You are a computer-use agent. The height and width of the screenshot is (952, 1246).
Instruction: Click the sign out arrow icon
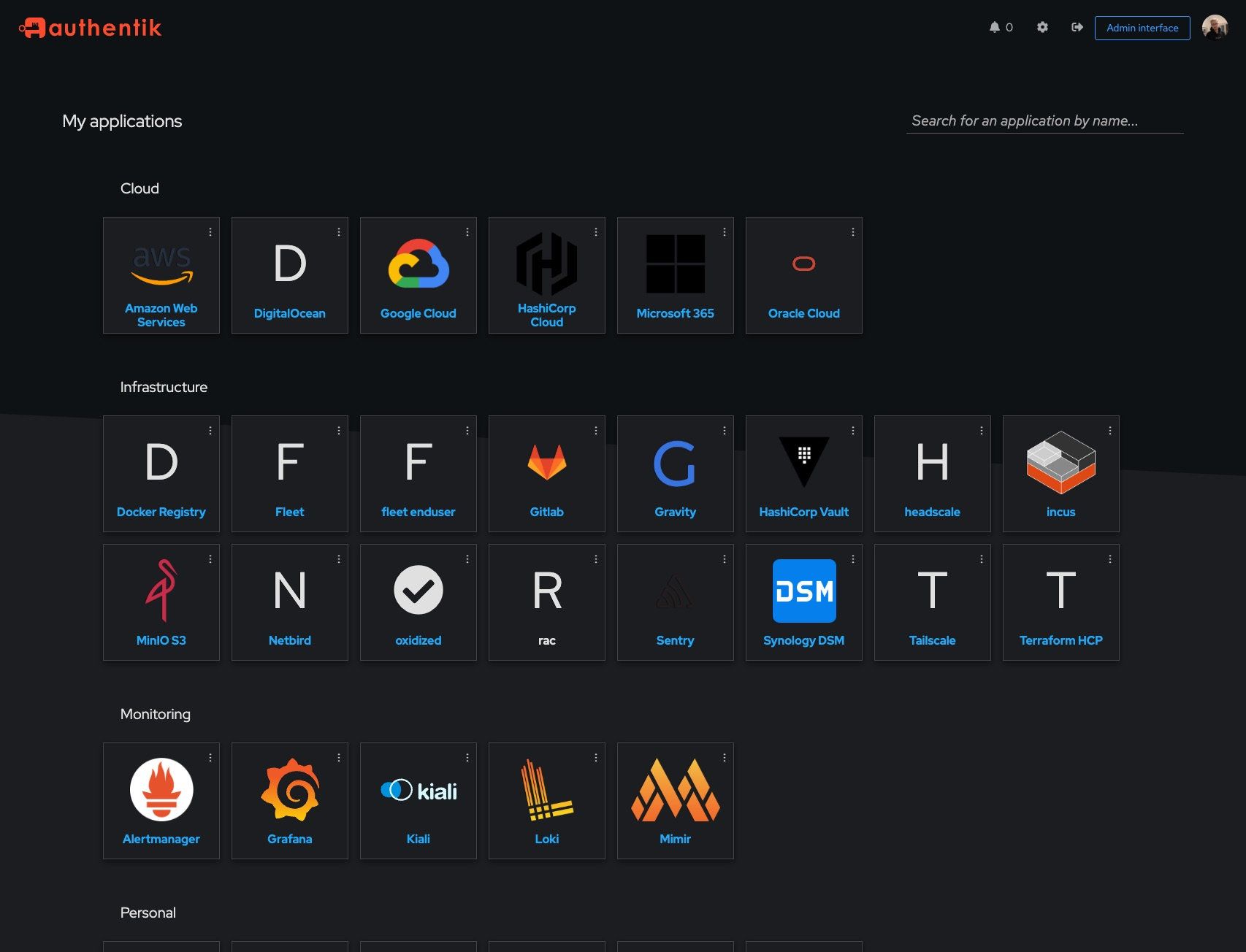pos(1077,27)
